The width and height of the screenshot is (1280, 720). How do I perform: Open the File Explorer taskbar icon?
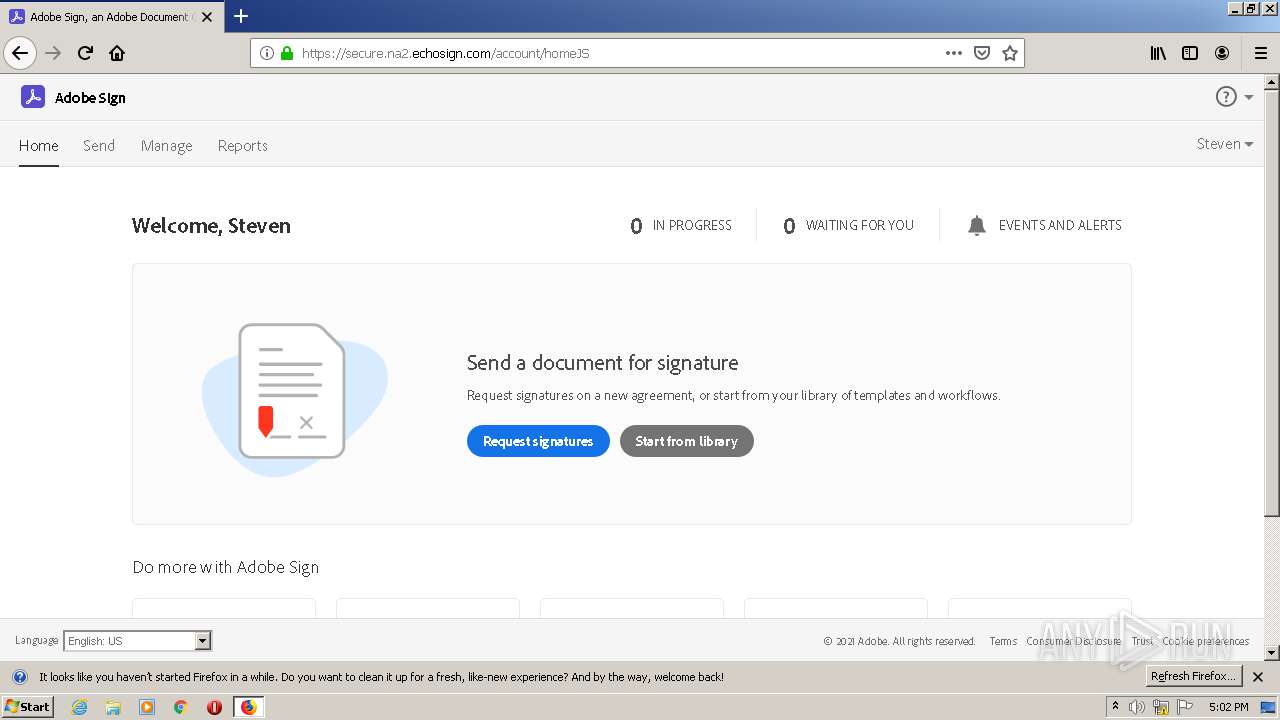point(113,707)
